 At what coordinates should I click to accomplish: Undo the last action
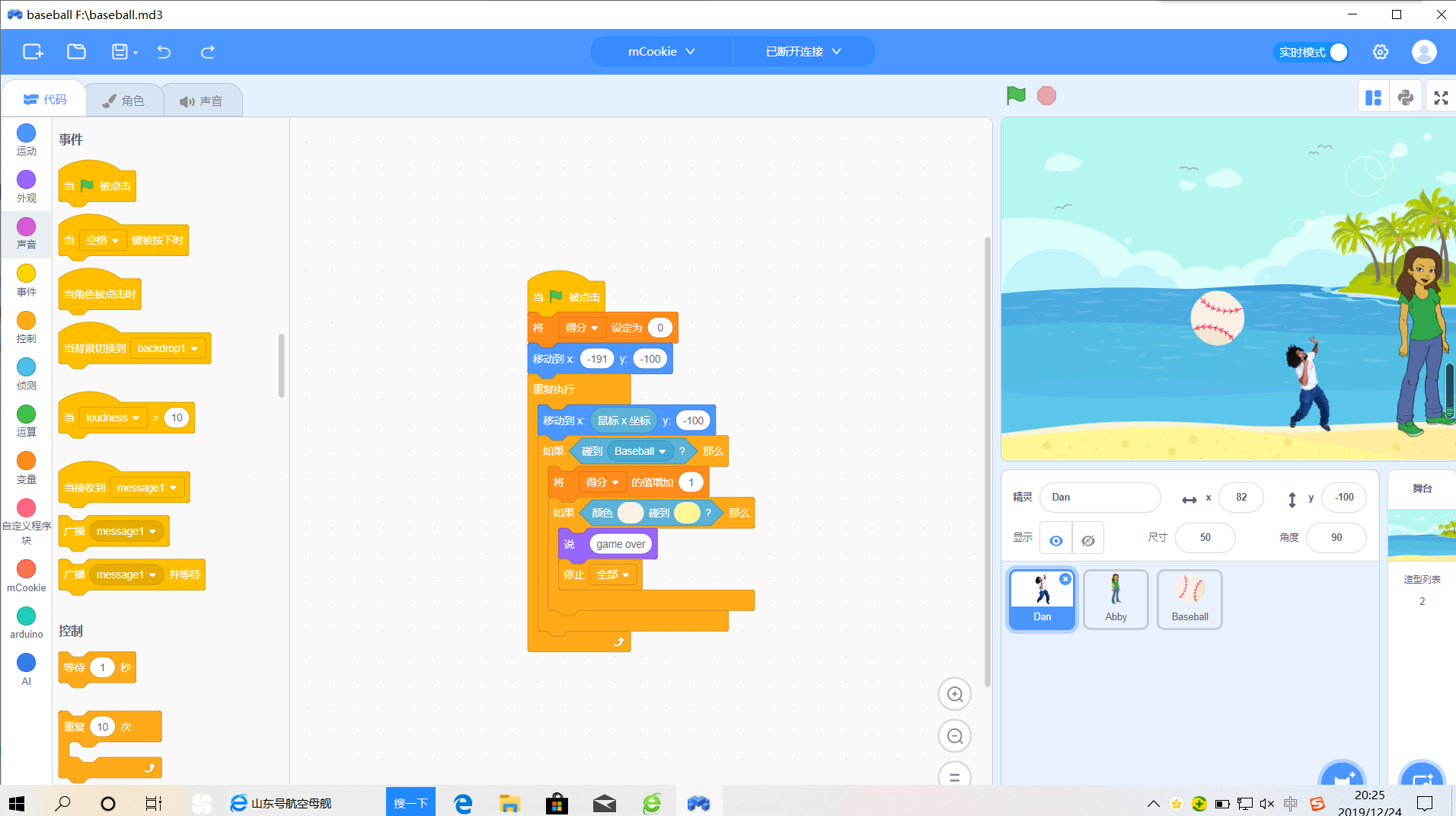(x=164, y=52)
